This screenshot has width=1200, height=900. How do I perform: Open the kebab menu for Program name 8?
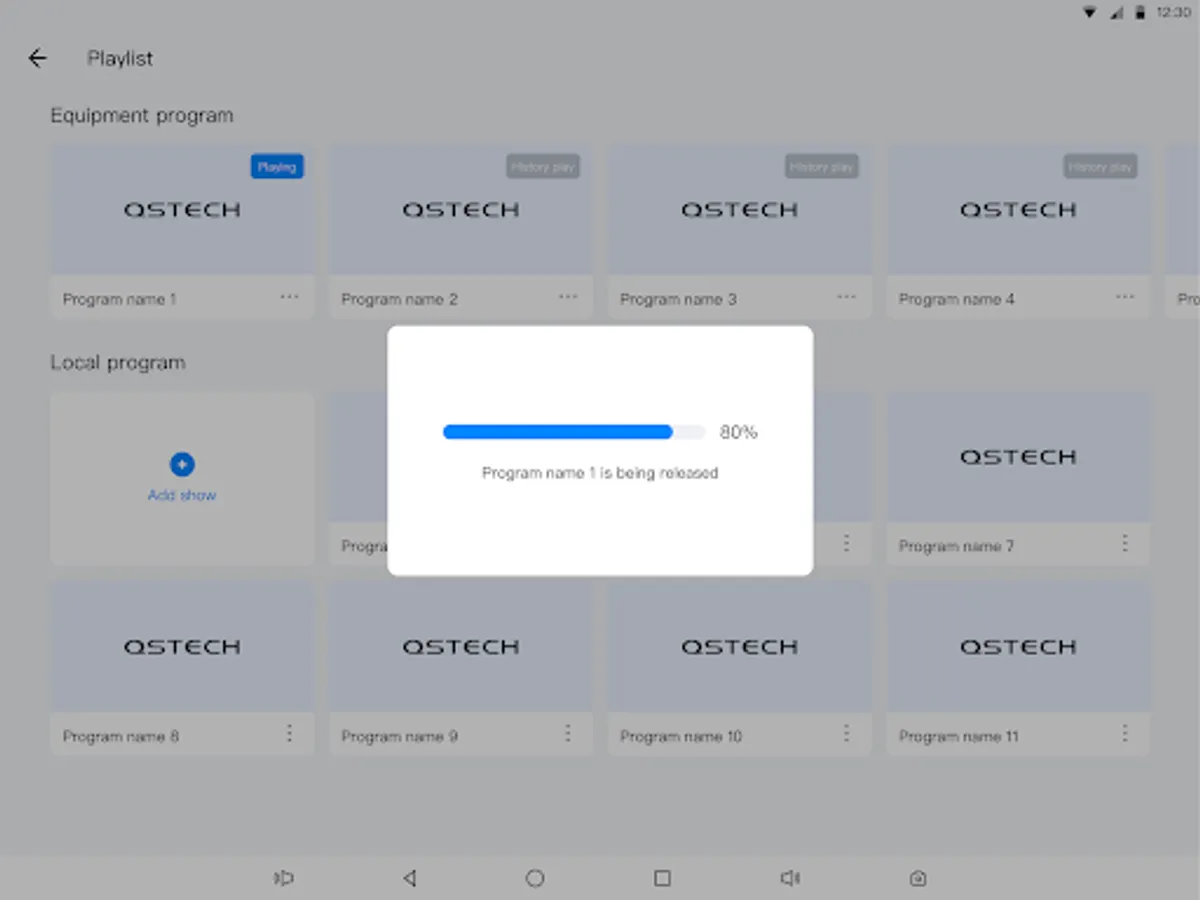(x=289, y=733)
